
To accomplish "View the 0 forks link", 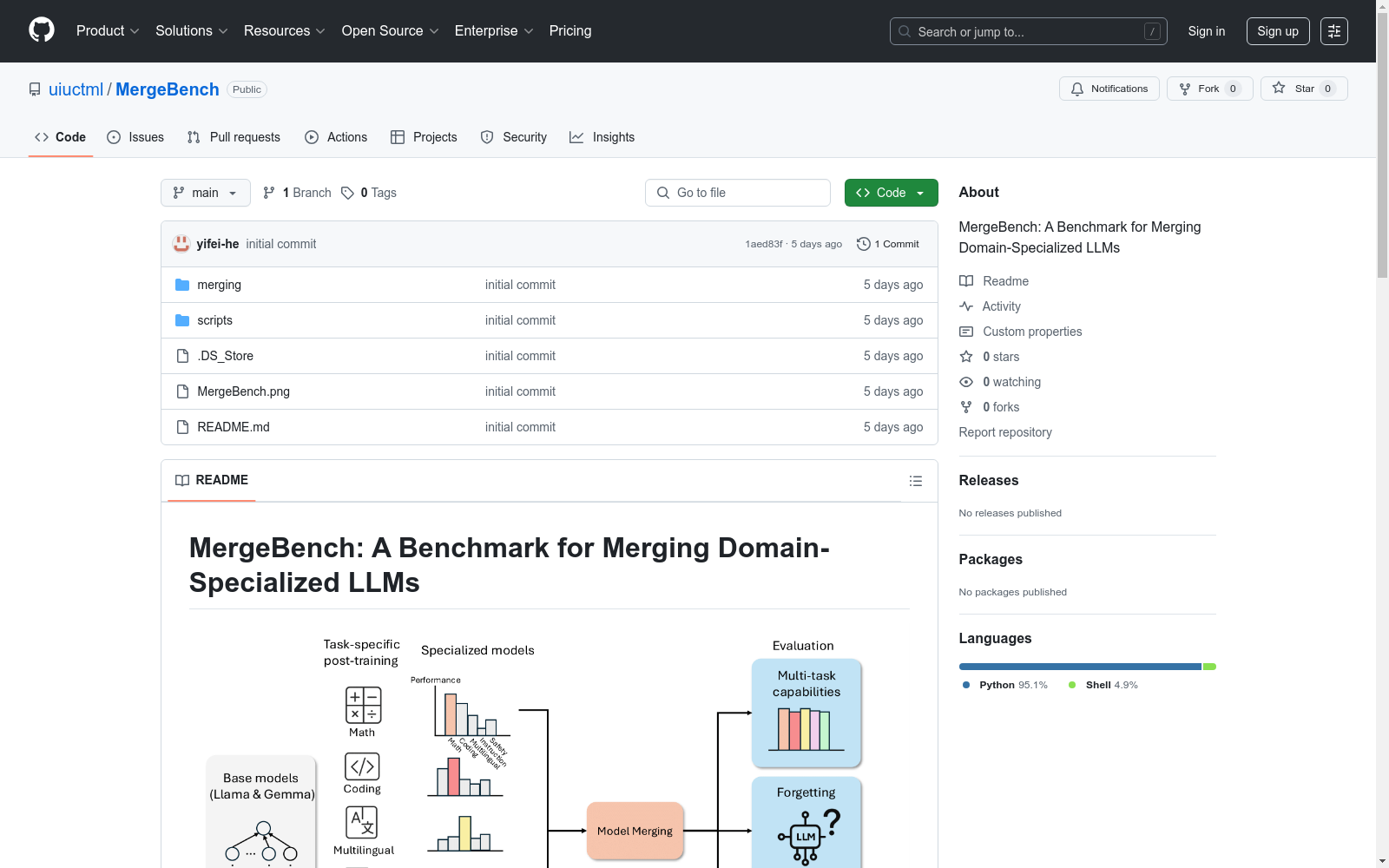I will (x=990, y=407).
